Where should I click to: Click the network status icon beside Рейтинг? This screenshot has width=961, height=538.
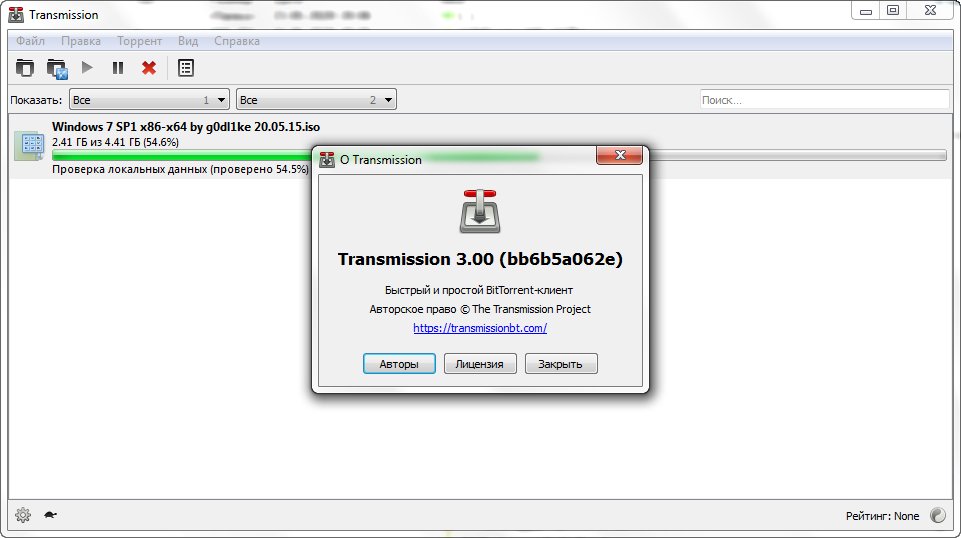pos(938,515)
